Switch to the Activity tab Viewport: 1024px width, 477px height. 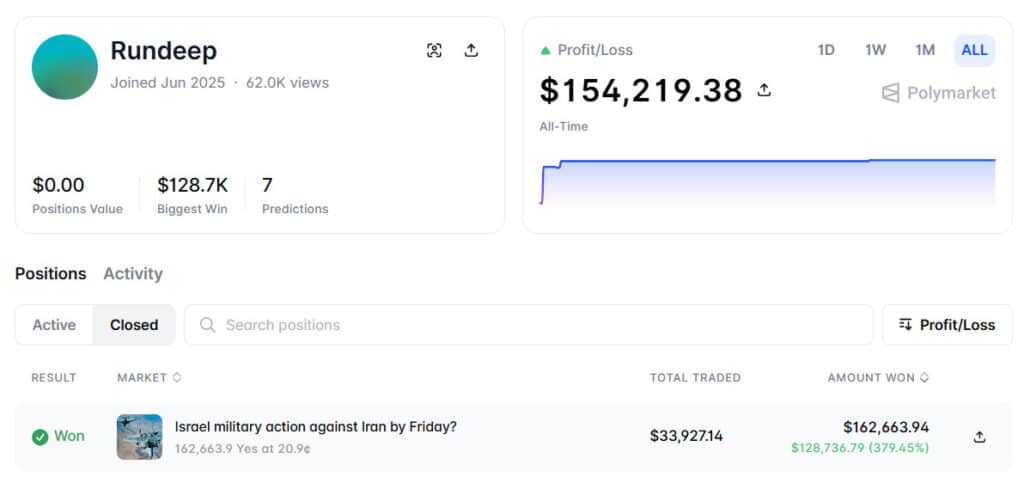[133, 273]
